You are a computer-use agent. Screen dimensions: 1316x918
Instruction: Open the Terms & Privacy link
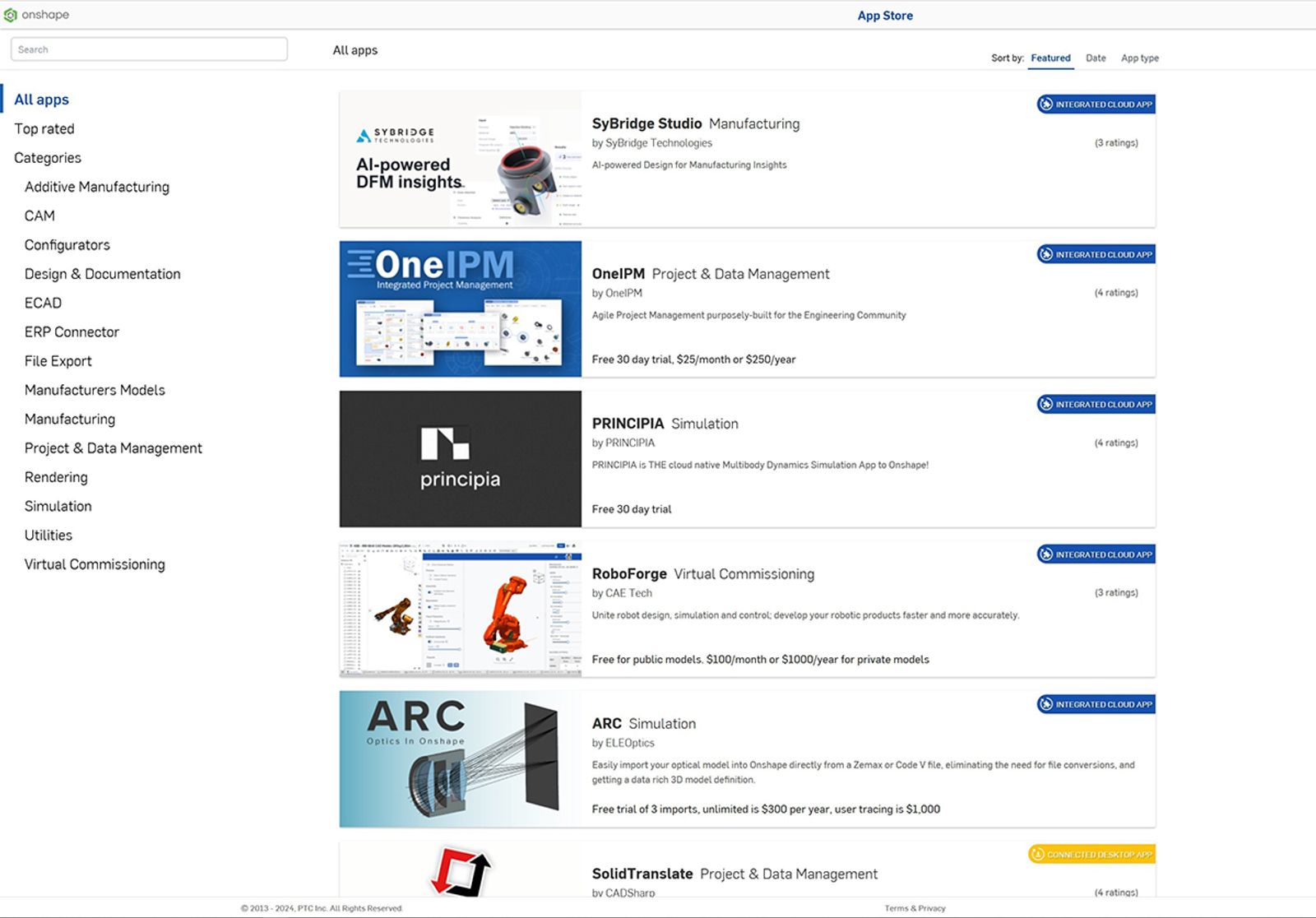(x=915, y=908)
